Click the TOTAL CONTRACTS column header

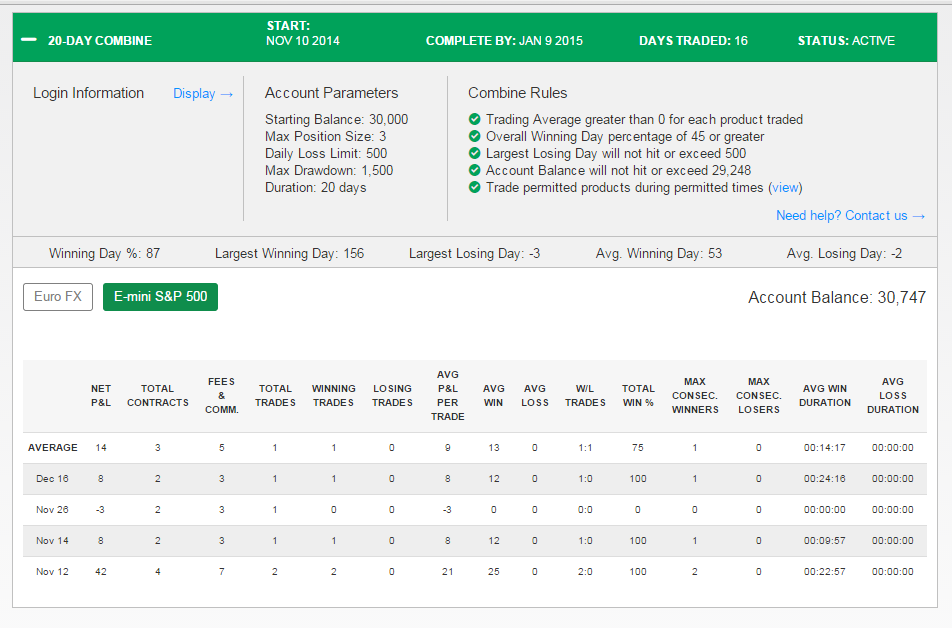(158, 395)
